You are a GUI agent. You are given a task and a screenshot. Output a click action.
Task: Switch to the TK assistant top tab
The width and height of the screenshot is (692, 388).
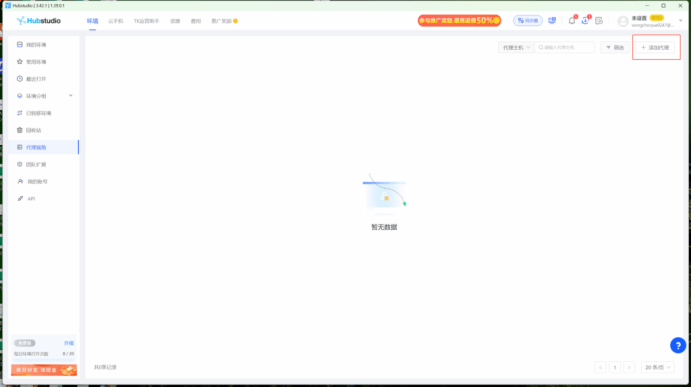coord(146,21)
